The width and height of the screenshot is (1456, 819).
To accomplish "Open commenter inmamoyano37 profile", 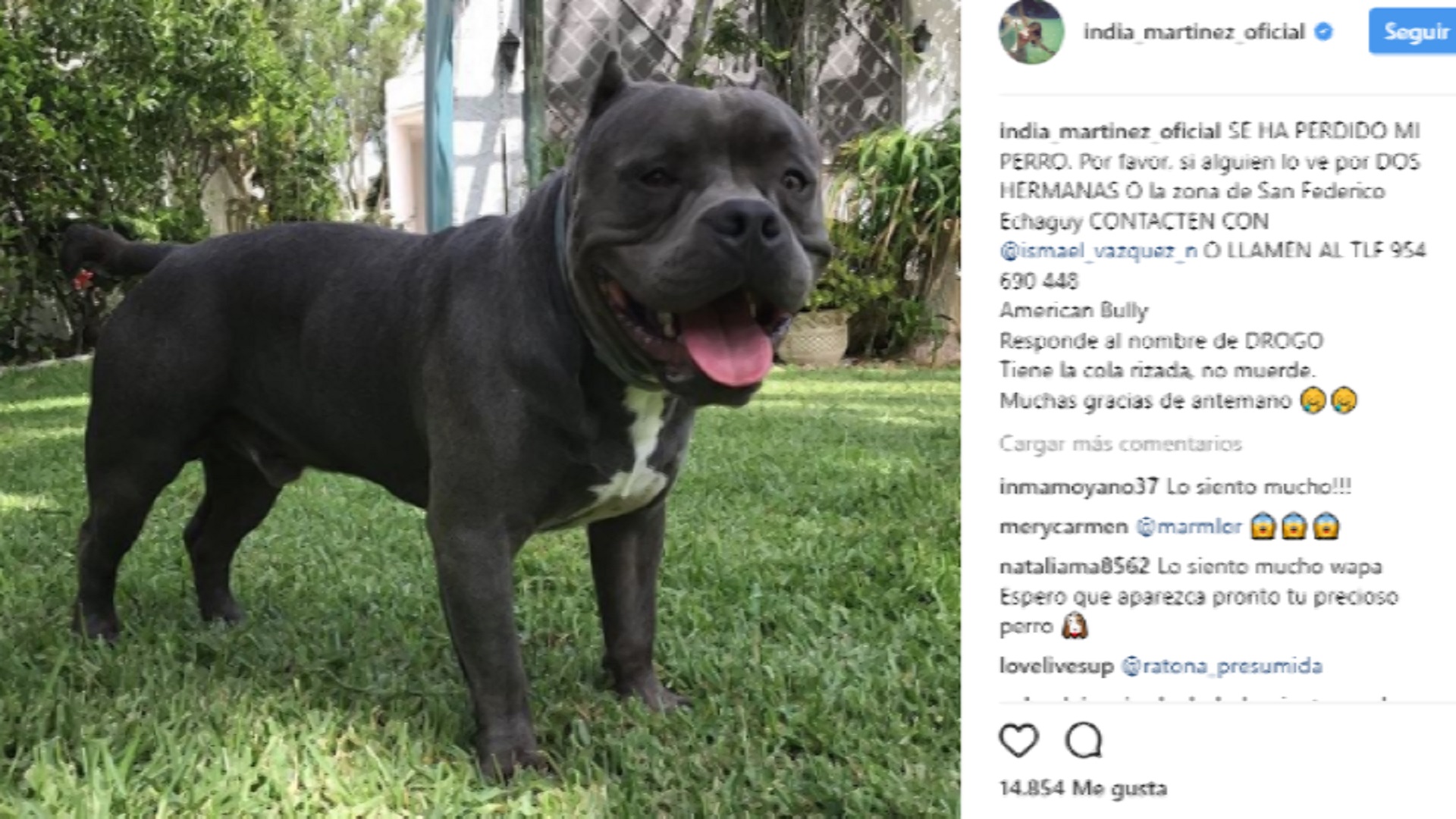I will pyautogui.click(x=1078, y=487).
